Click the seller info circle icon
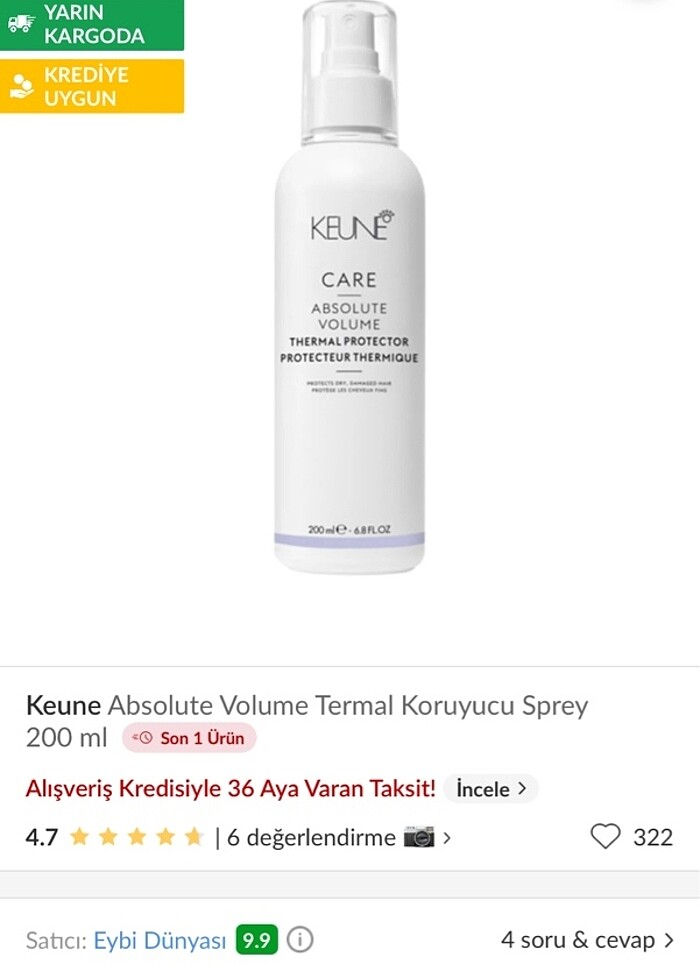700x980 pixels. (x=300, y=939)
